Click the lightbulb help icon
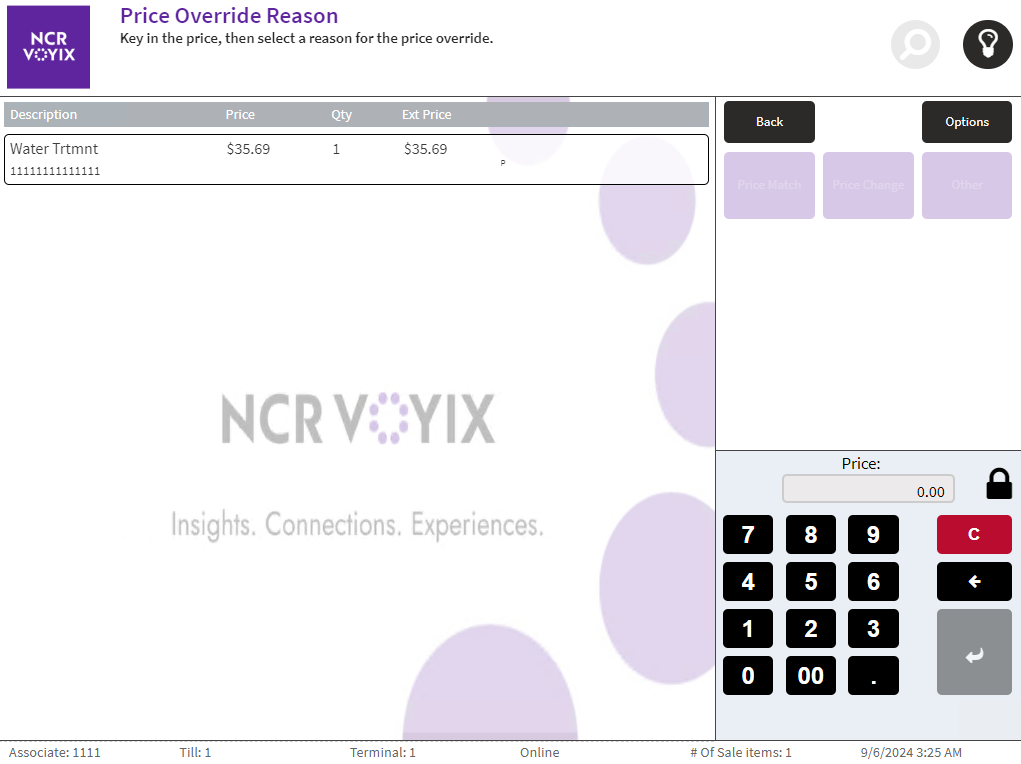 point(987,45)
